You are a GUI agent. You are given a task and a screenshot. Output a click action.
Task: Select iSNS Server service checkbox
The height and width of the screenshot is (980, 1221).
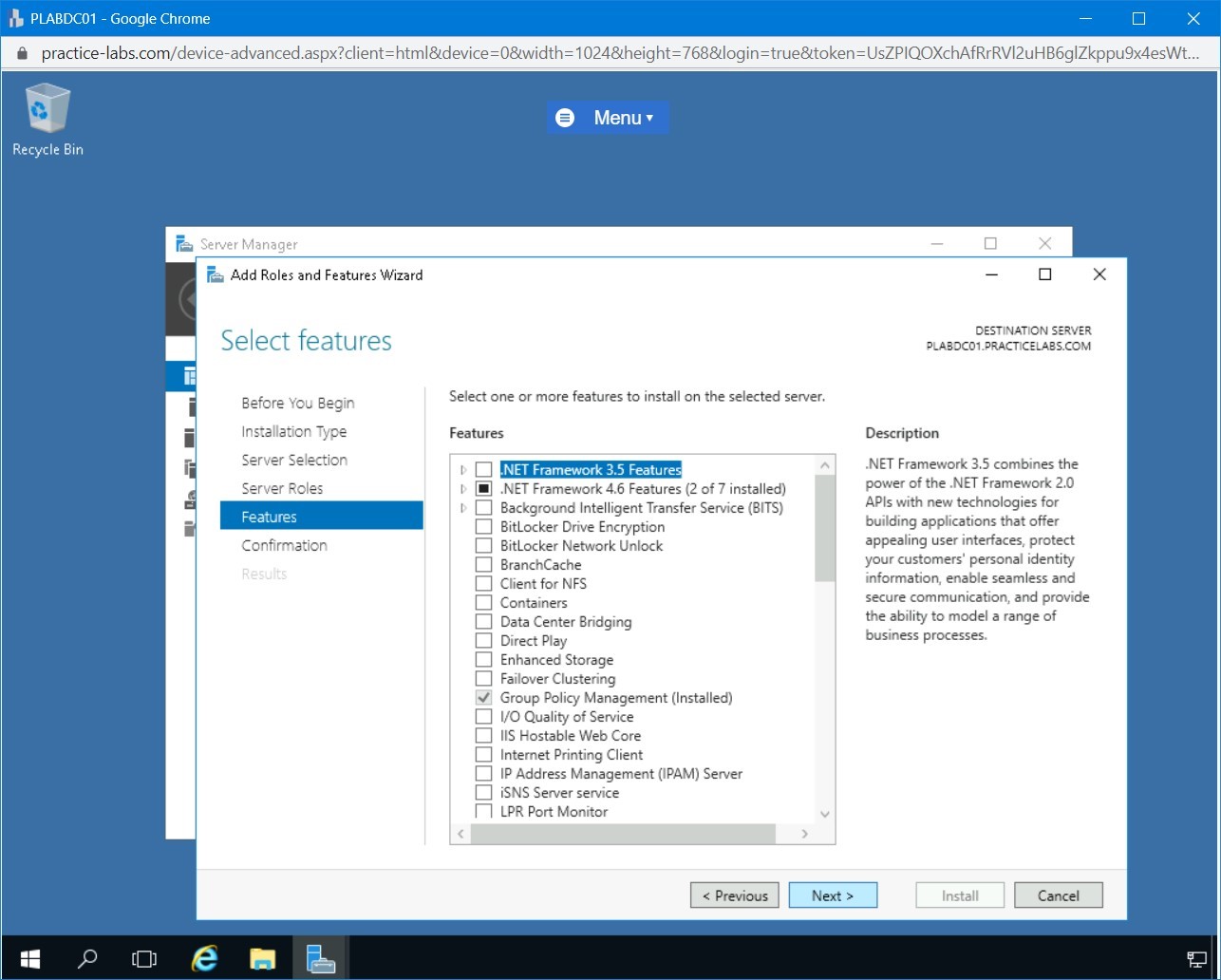[x=484, y=793]
